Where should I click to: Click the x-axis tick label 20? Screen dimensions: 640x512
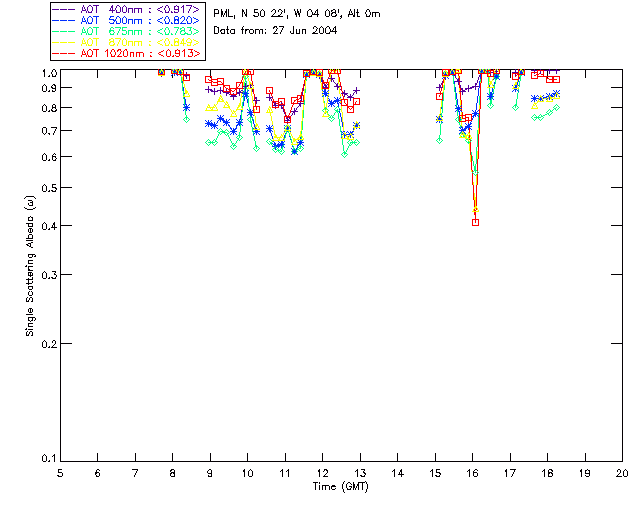click(622, 473)
